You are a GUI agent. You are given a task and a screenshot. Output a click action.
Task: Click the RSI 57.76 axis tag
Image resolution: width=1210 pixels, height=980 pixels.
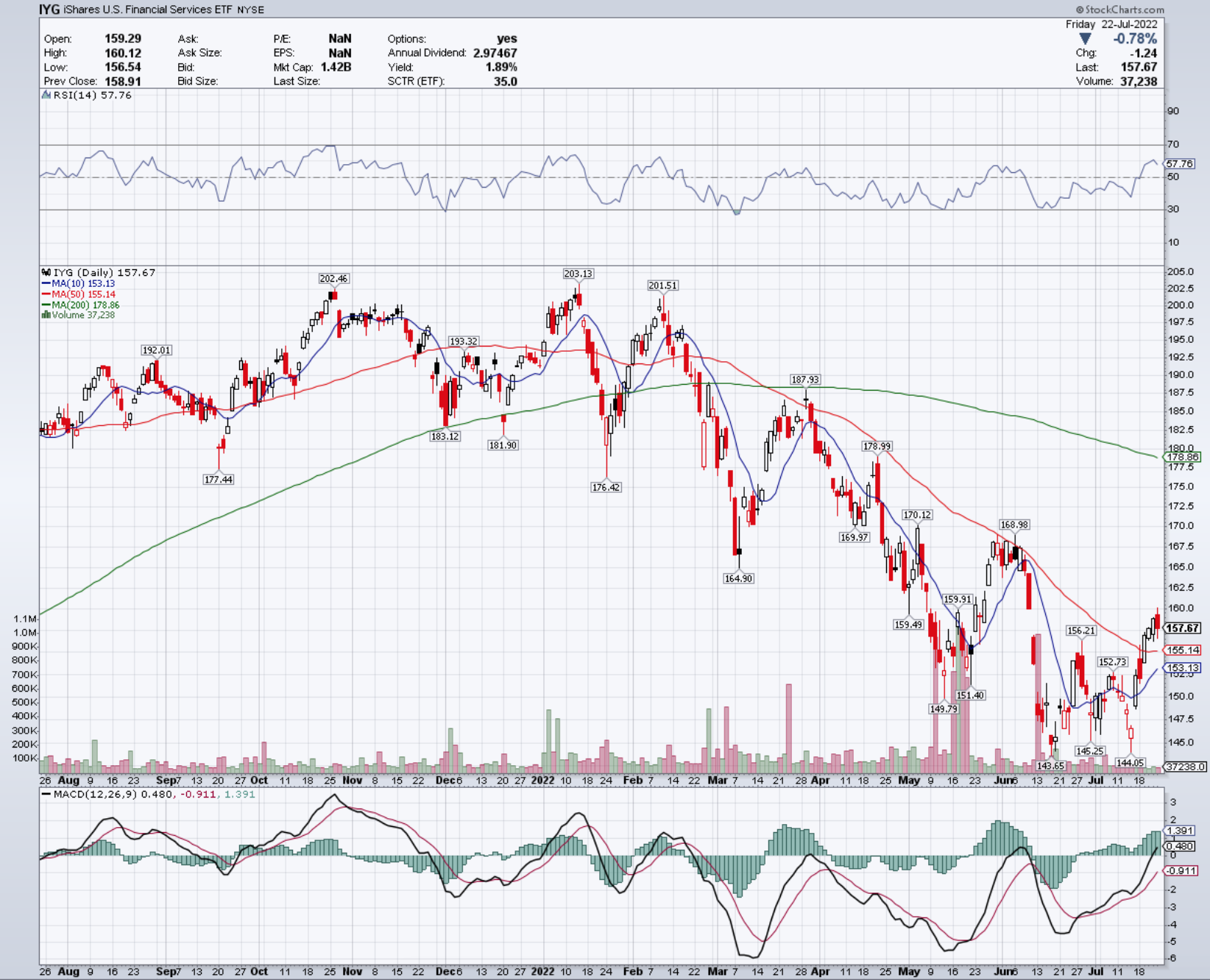click(1180, 163)
